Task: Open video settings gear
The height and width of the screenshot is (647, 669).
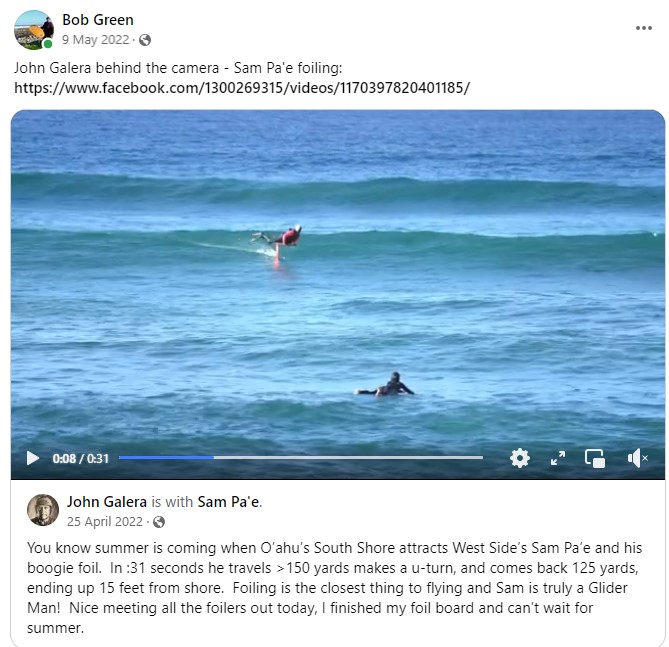Action: (520, 458)
